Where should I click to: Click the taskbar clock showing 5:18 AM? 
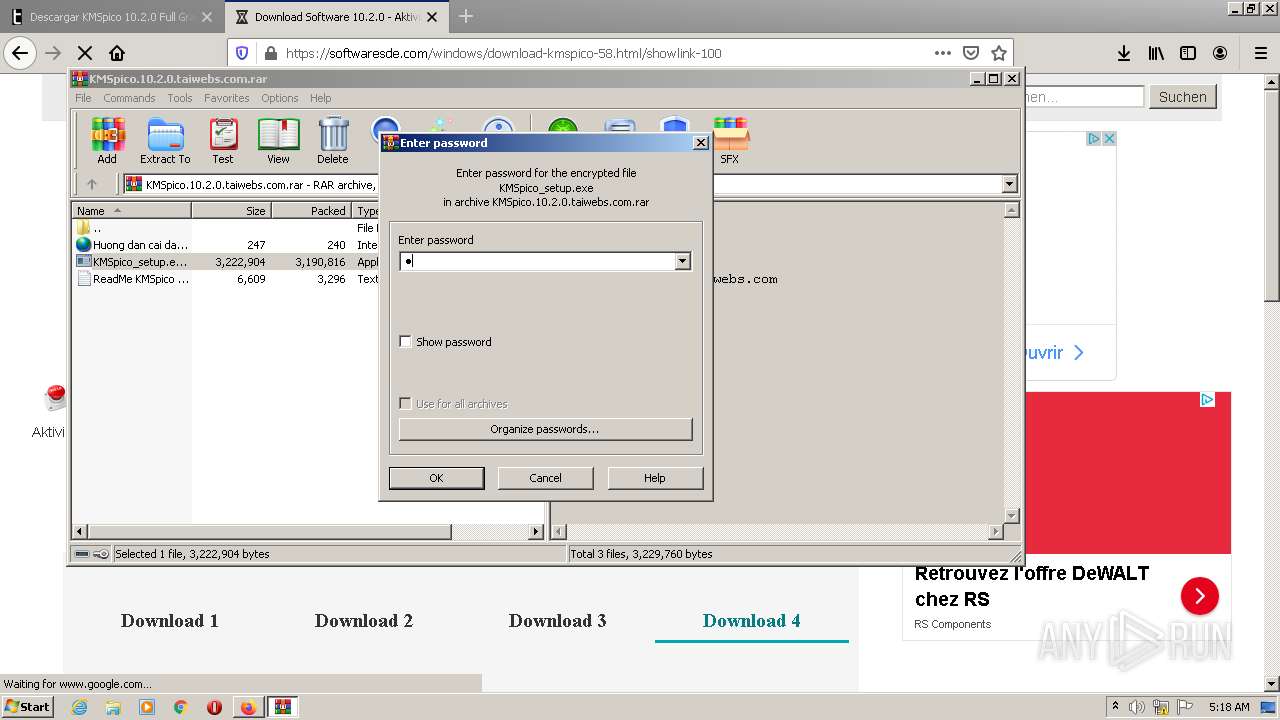tap(1229, 707)
